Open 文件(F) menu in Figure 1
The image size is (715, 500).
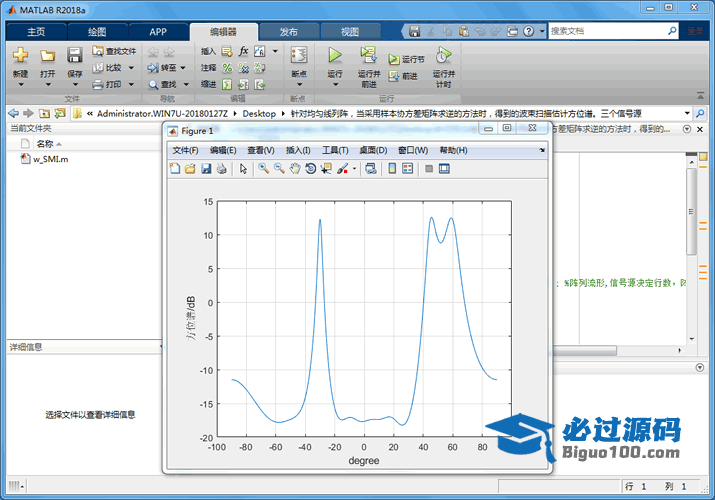click(x=185, y=150)
